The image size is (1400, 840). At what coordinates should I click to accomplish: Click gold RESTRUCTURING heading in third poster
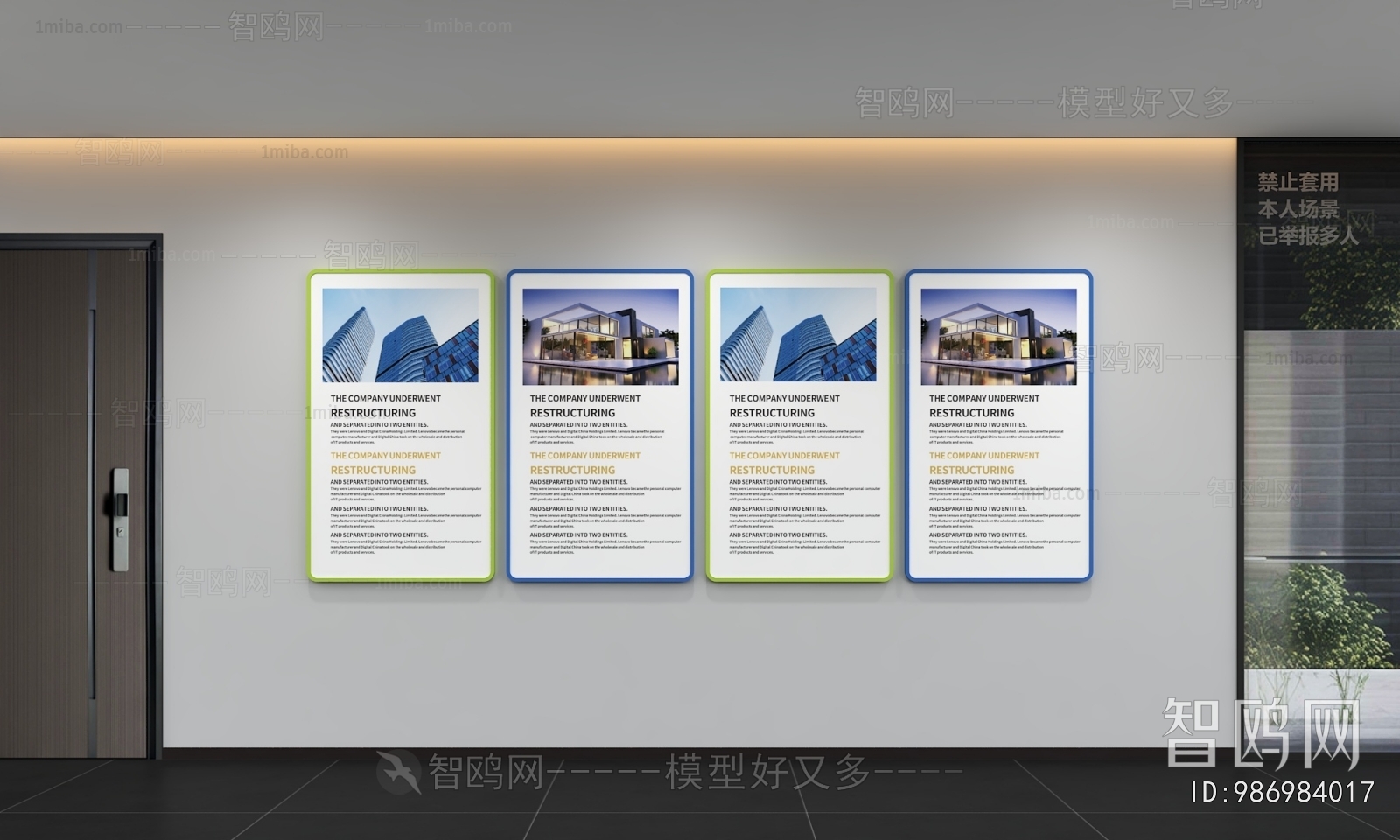pos(772,470)
